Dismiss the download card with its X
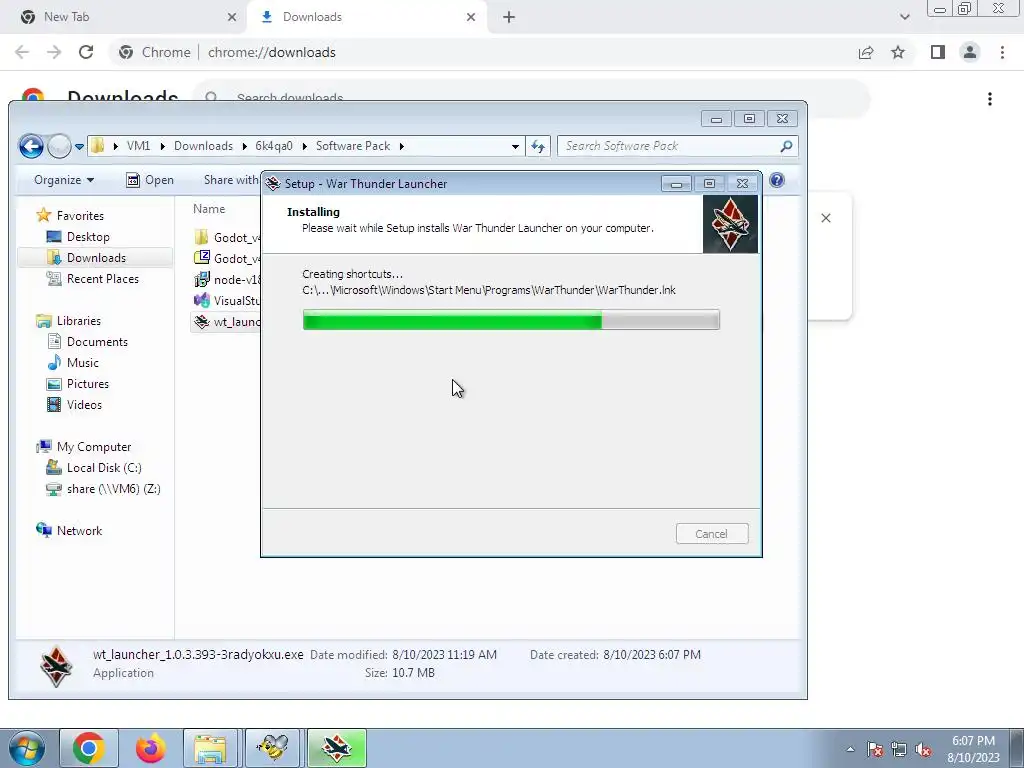This screenshot has width=1024, height=768. (825, 218)
